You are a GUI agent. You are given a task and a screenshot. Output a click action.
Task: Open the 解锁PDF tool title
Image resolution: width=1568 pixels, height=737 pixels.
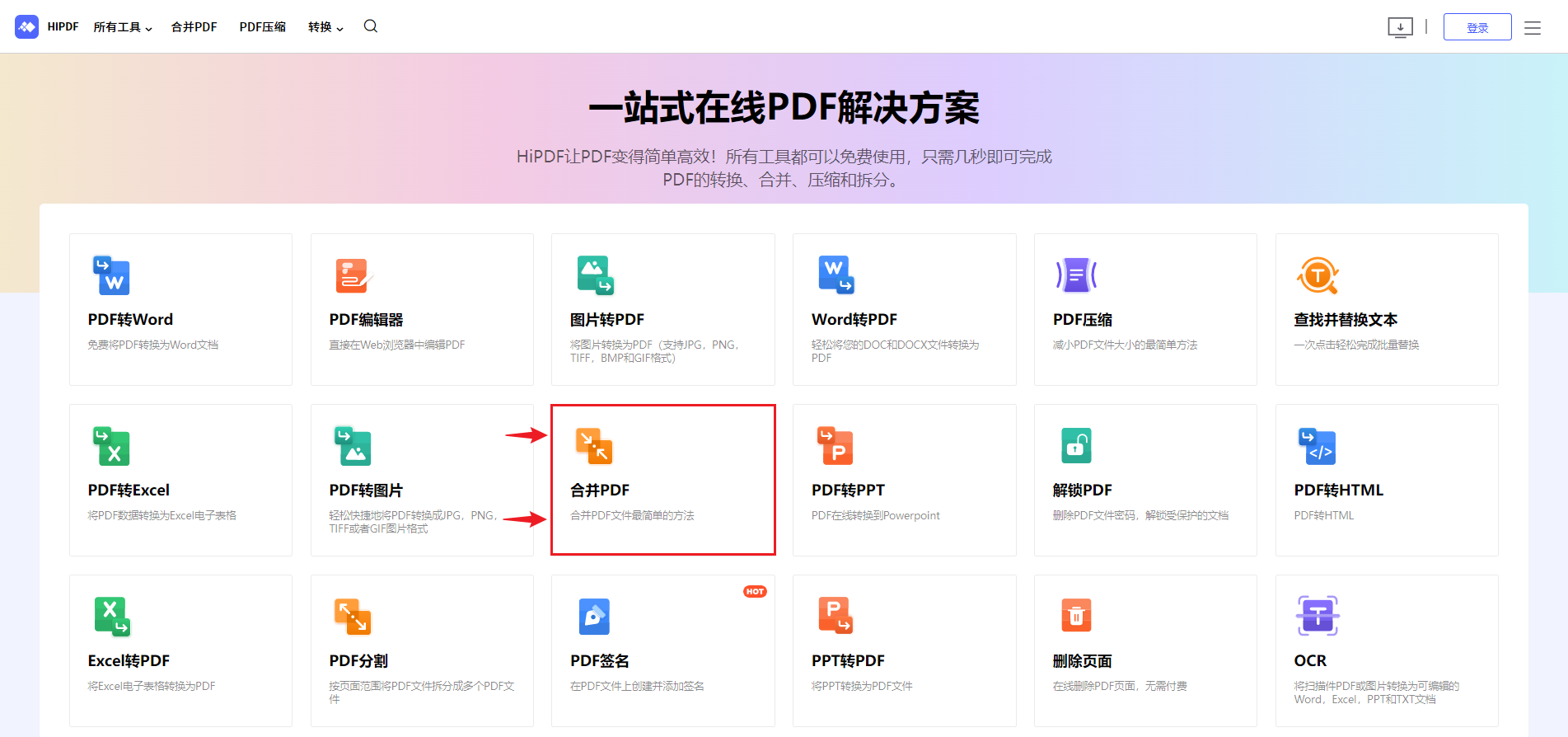tap(1083, 491)
